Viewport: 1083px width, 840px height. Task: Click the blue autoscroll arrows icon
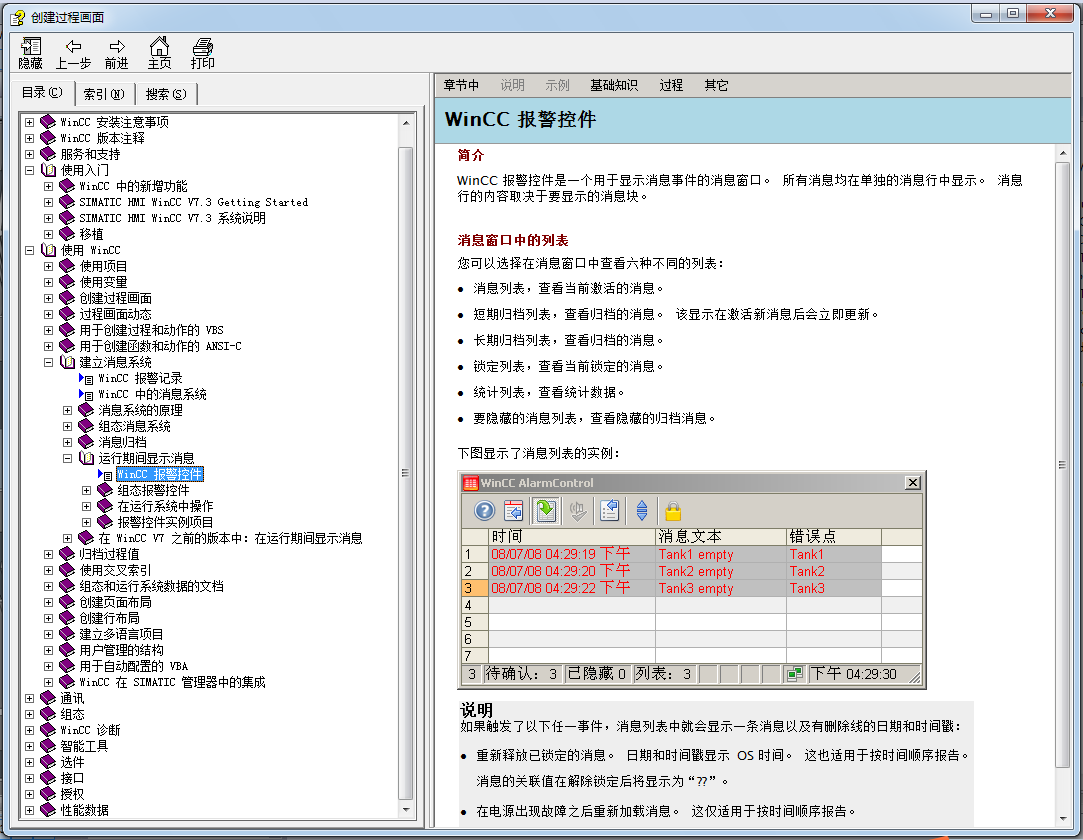point(642,510)
